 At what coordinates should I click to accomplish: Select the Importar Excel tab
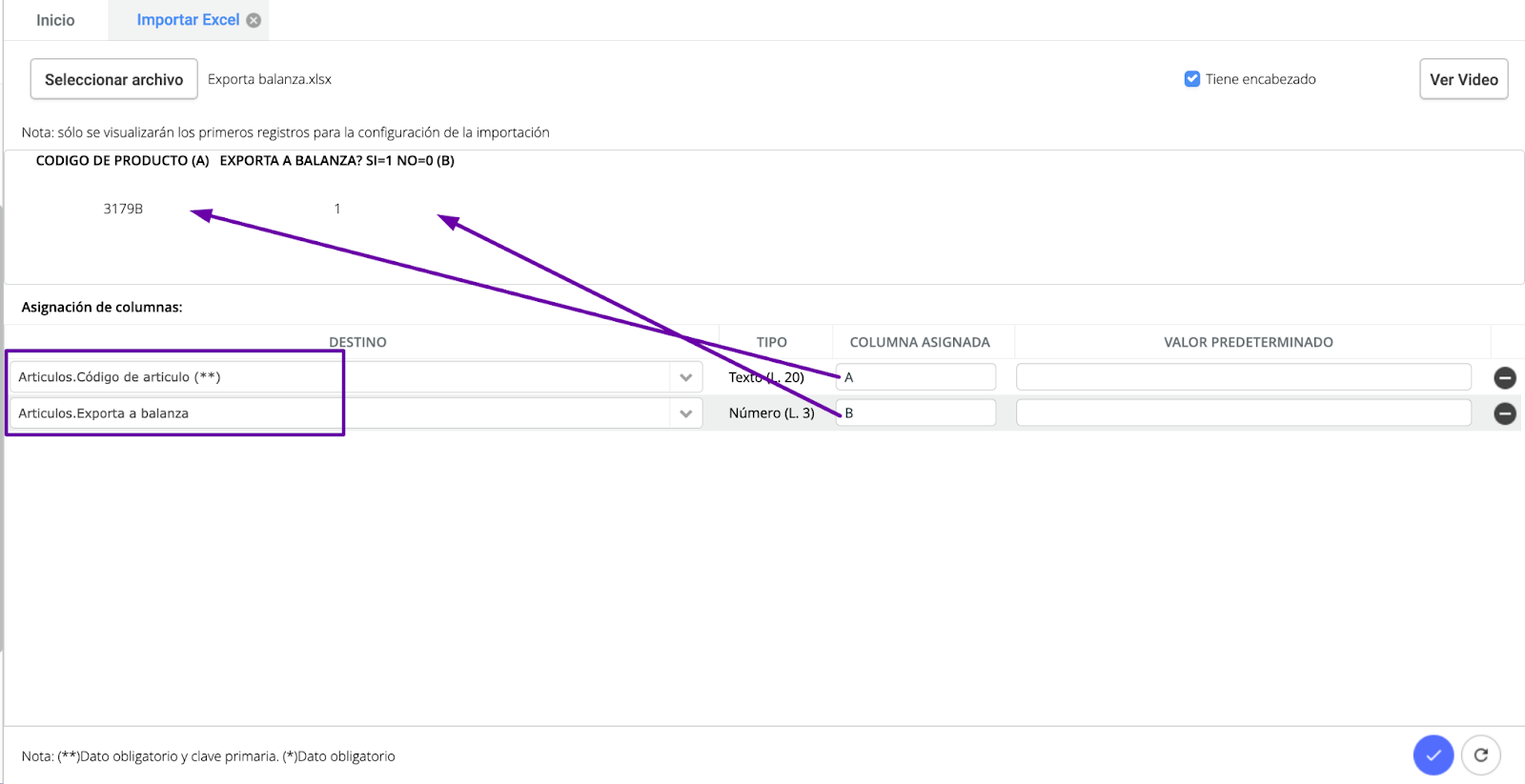click(188, 20)
